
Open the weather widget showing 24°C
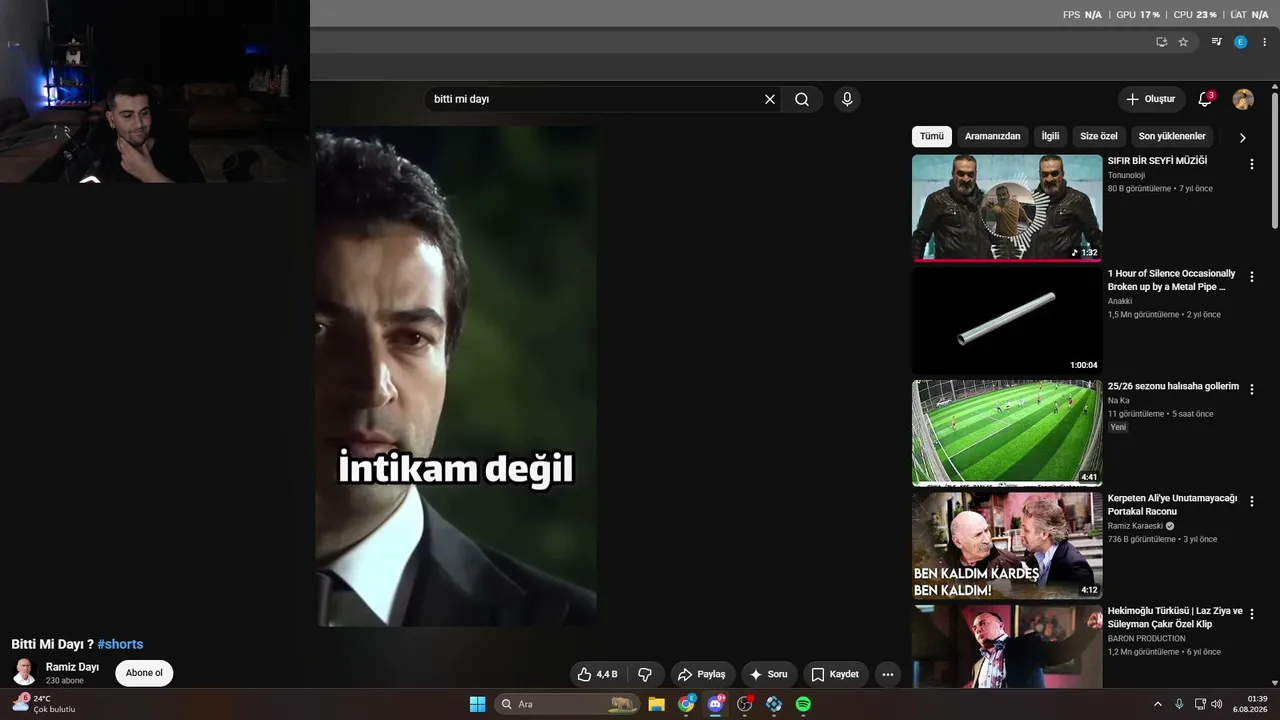click(43, 704)
